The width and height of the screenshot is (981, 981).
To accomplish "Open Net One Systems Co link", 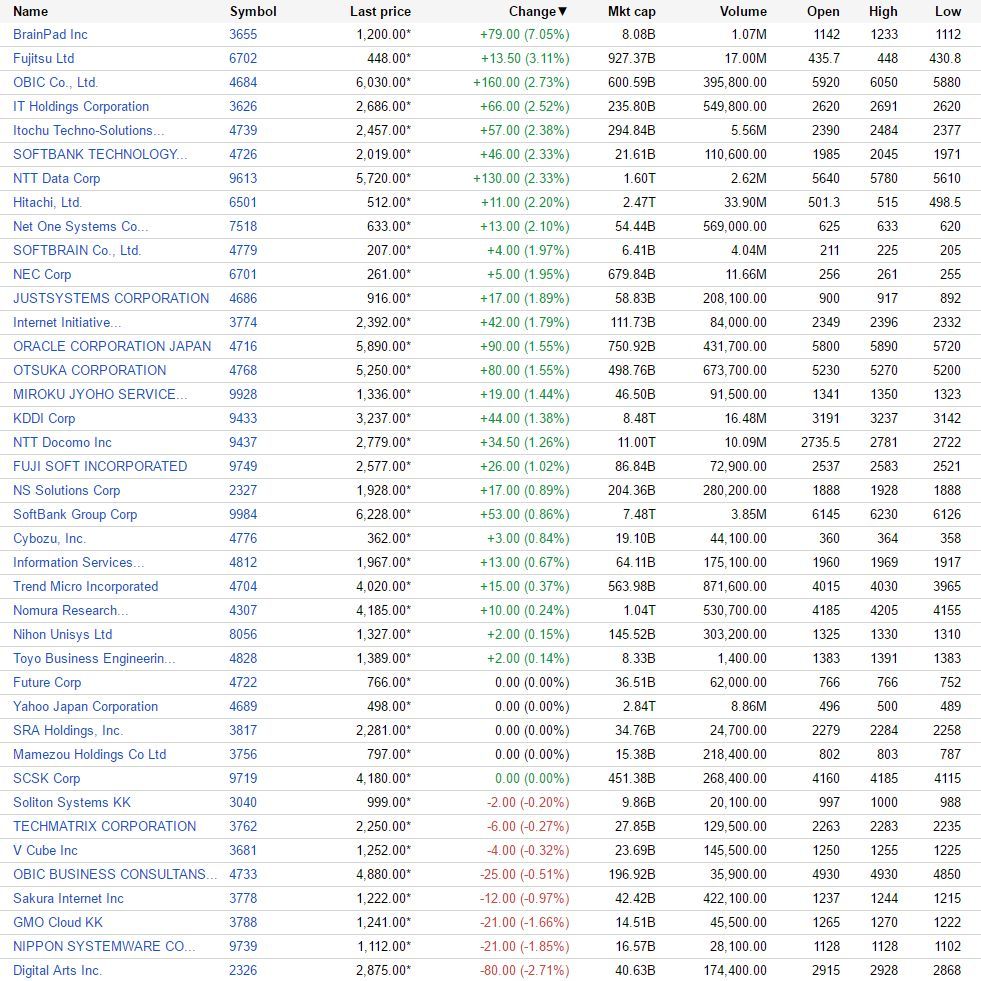I will [x=80, y=226].
